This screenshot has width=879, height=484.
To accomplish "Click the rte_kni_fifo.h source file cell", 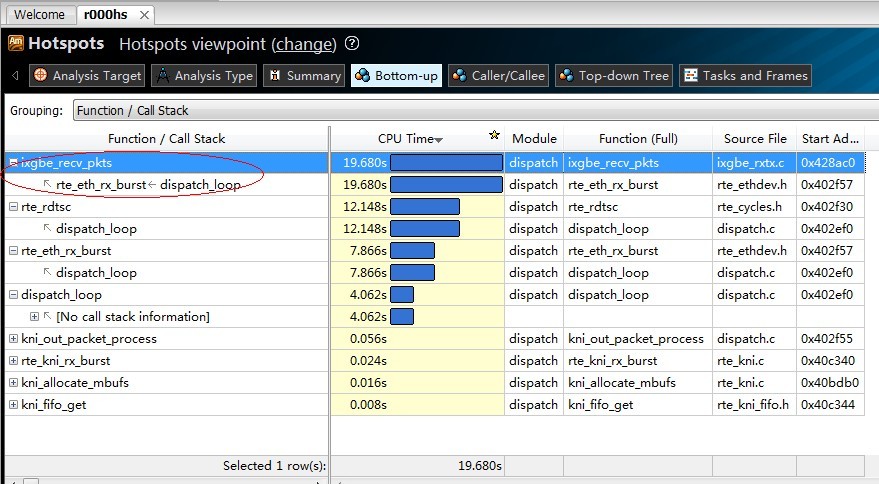I will coord(754,405).
